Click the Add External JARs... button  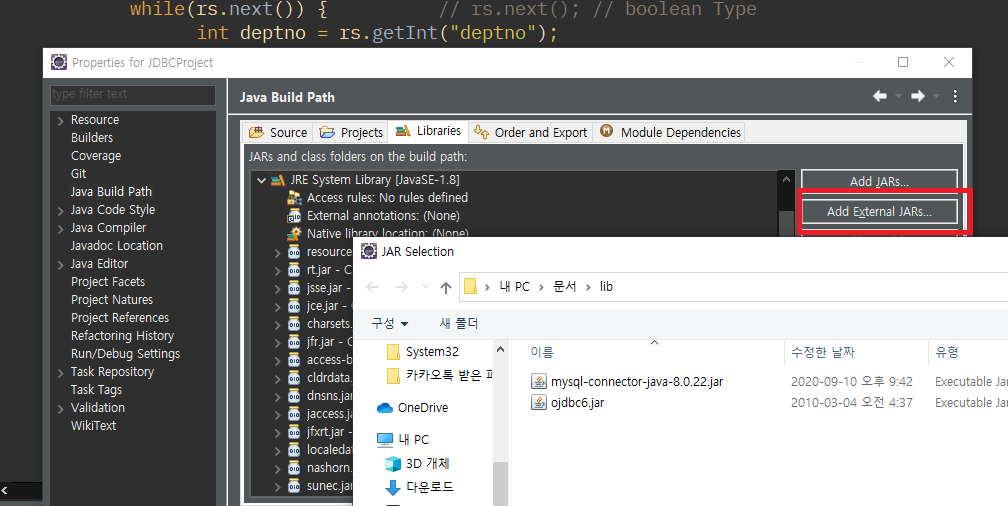point(879,212)
